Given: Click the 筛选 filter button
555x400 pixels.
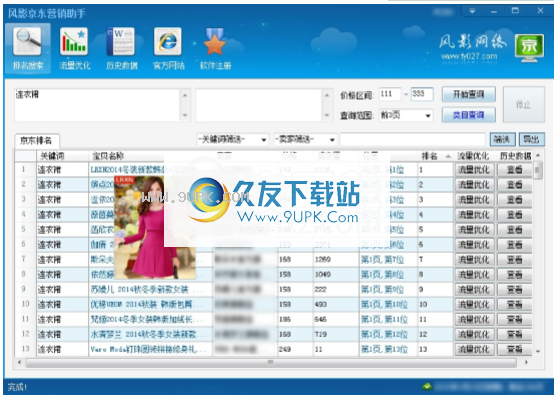Looking at the screenshot, I should [x=502, y=139].
